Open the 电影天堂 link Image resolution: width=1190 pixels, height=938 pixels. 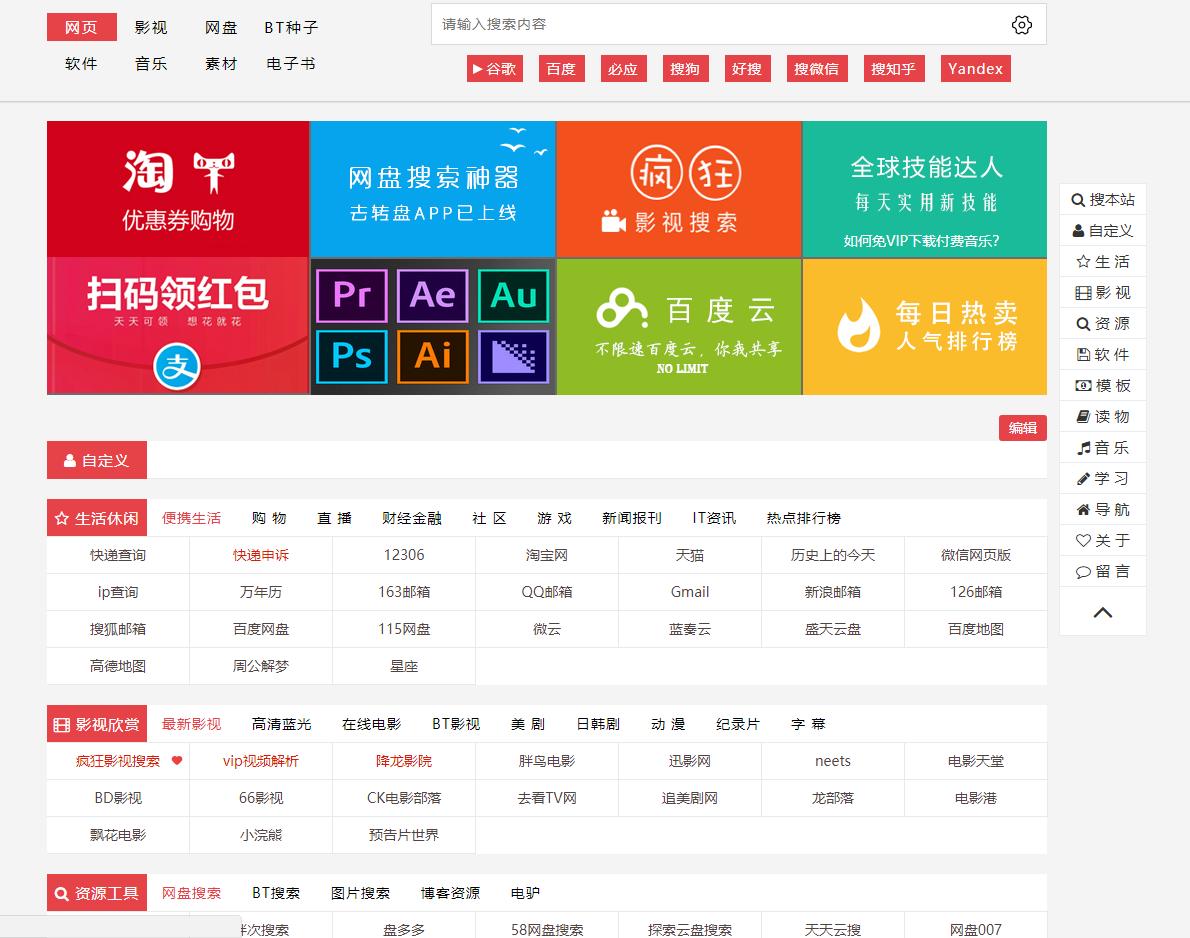coord(976,761)
